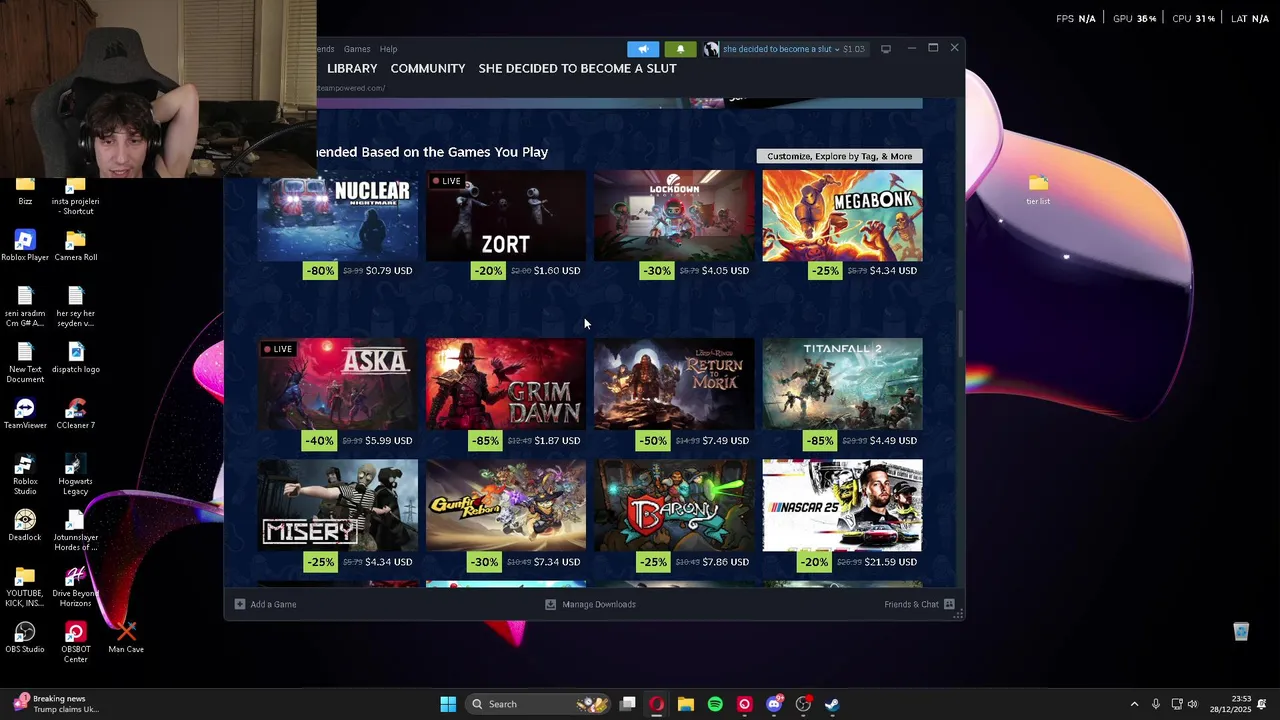Image resolution: width=1280 pixels, height=720 pixels.
Task: Open the Megabonk game capsule
Action: point(842,215)
